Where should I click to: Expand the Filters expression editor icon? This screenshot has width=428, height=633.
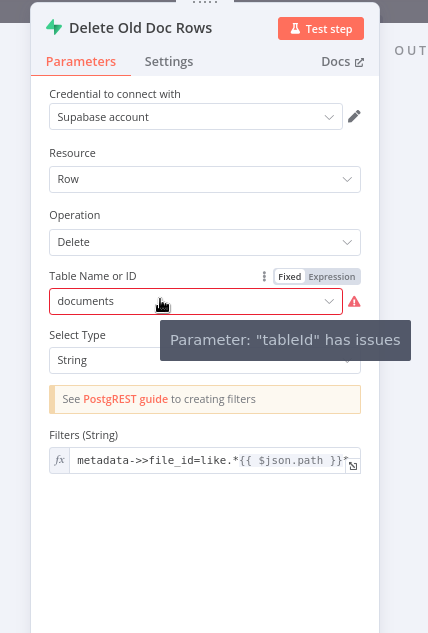(x=353, y=466)
